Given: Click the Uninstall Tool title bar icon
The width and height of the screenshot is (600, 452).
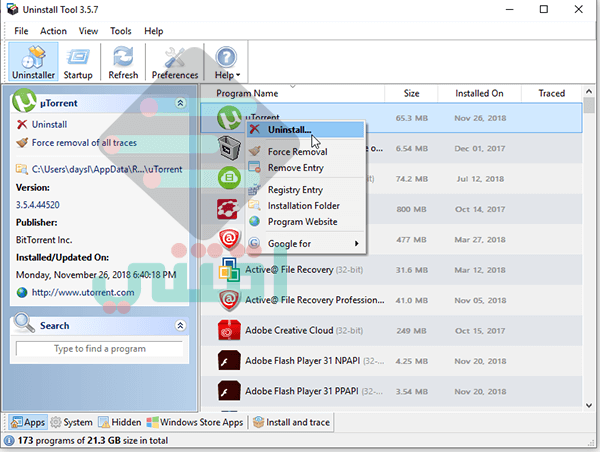Looking at the screenshot, I should pos(12,9).
